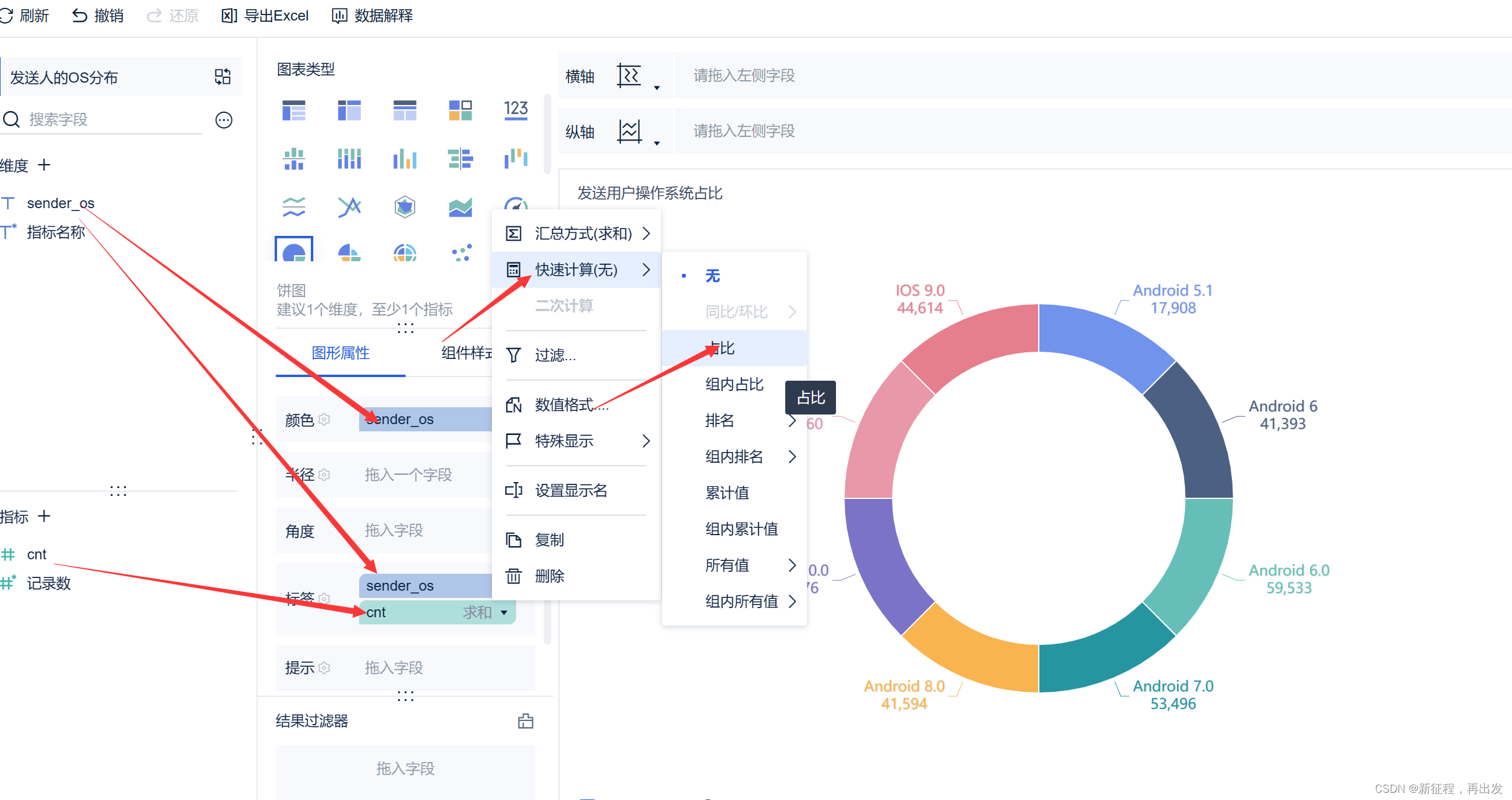Screen dimensions: 1512x800
Task: Select the multi-layer pie chart type
Action: point(405,252)
